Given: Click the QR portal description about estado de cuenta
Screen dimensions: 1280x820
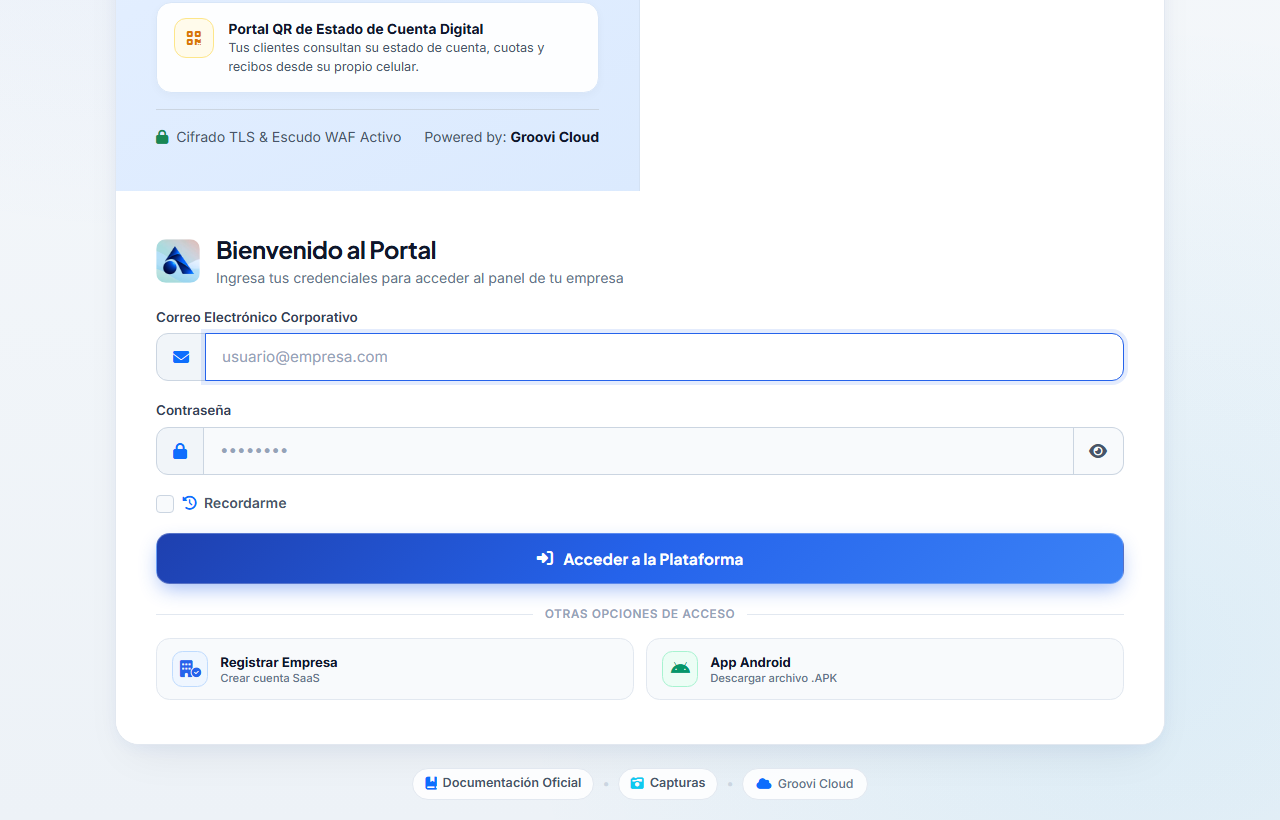Looking at the screenshot, I should click(x=386, y=57).
